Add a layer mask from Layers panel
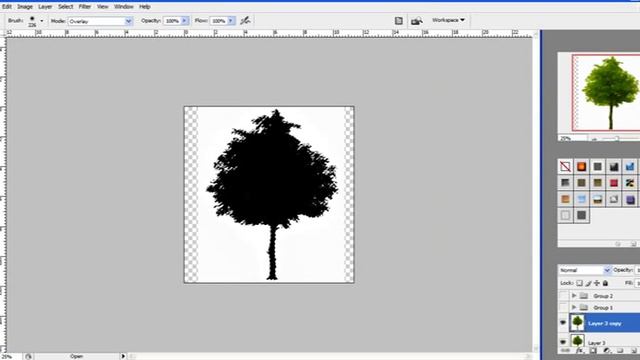The width and height of the screenshot is (640, 360). tap(593, 351)
